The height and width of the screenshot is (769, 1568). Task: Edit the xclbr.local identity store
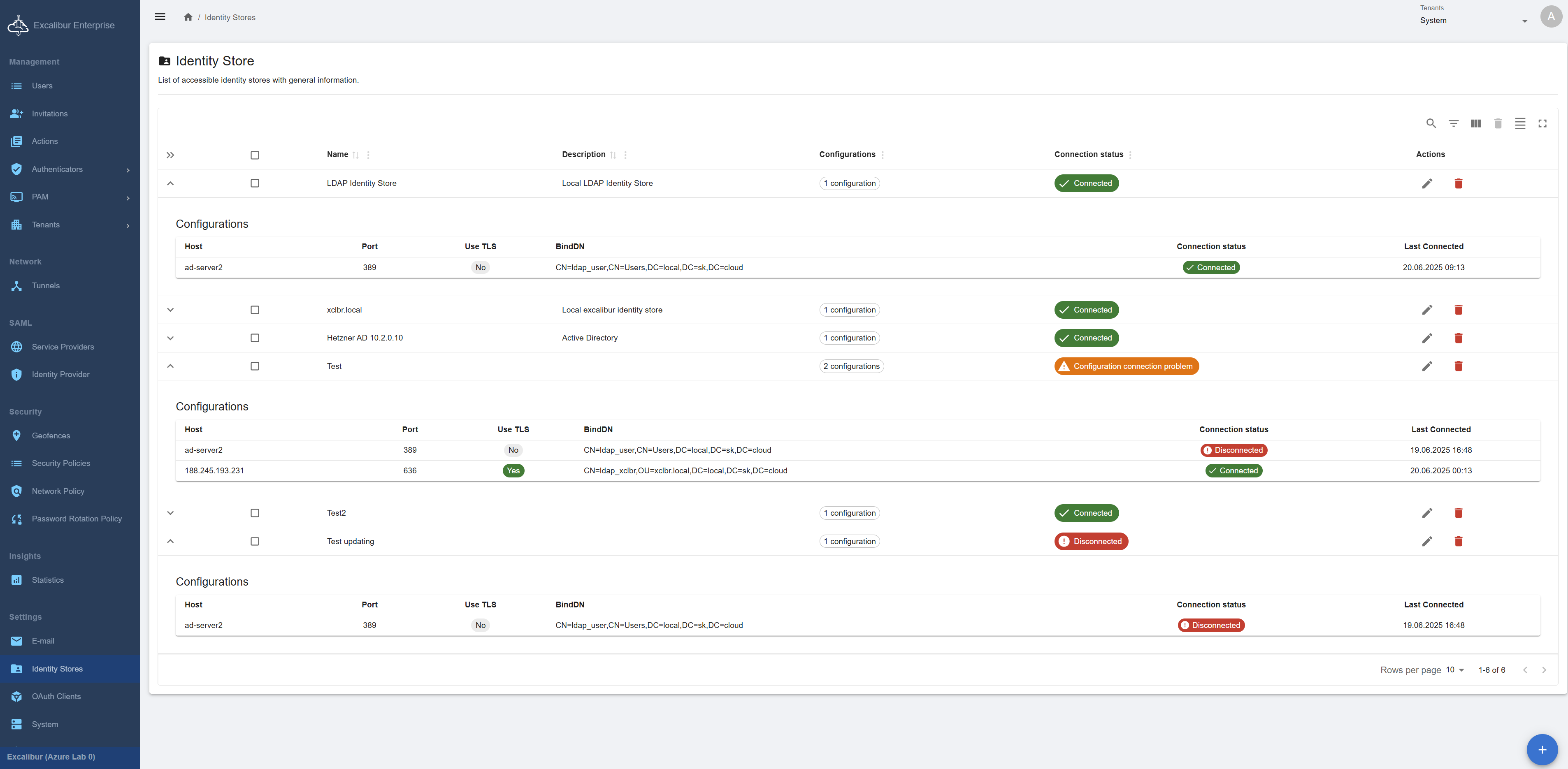1427,310
